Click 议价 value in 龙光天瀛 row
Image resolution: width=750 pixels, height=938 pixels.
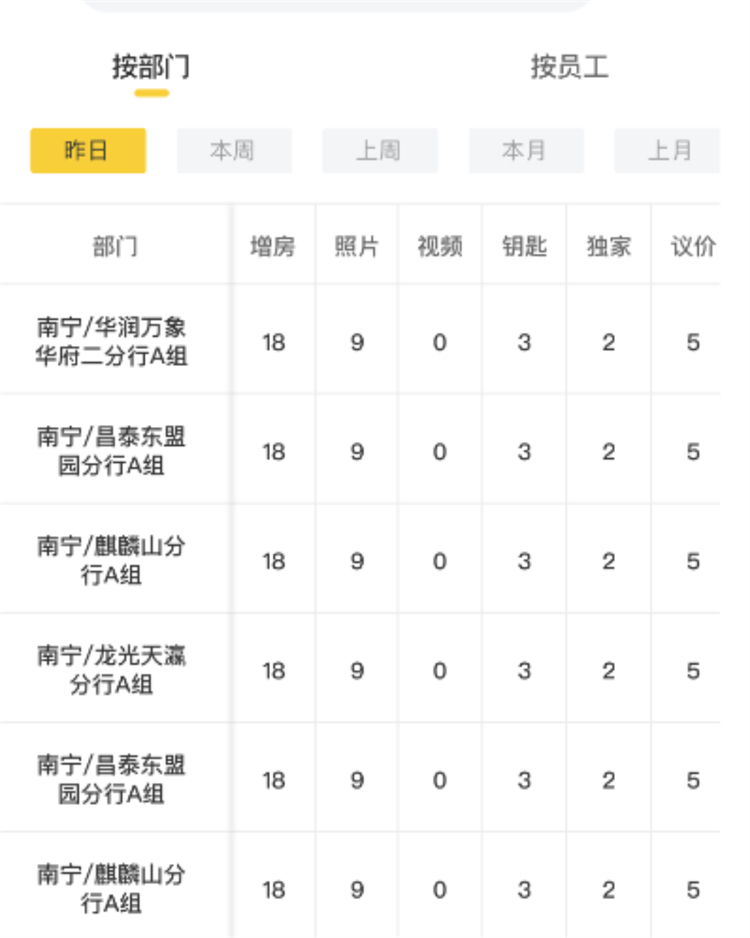693,671
